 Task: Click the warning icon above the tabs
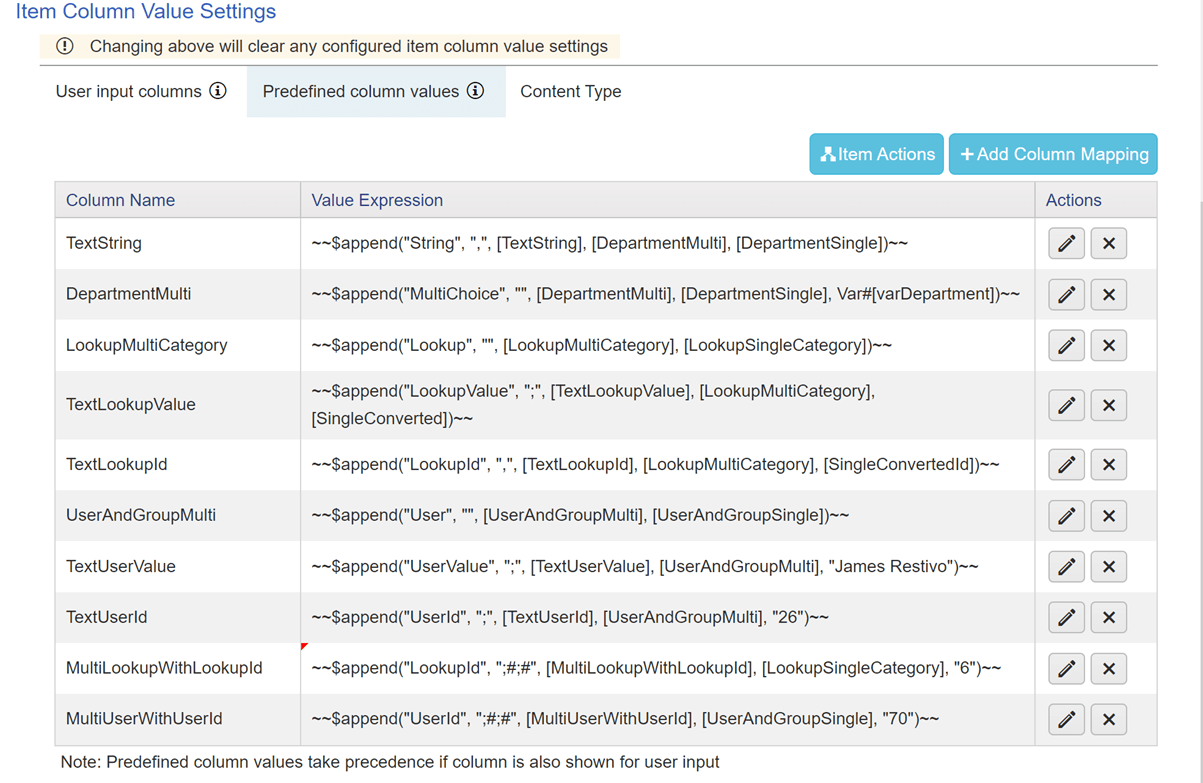(x=65, y=46)
